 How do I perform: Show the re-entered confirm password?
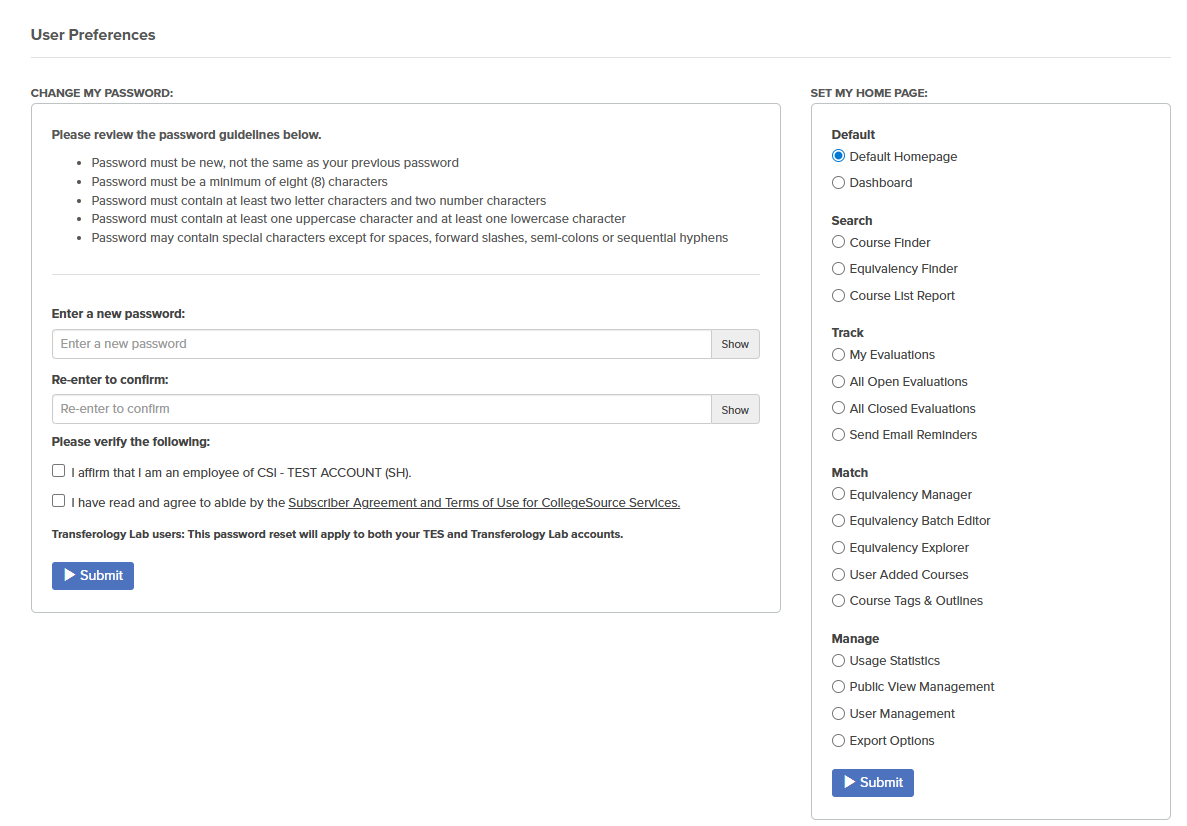pyautogui.click(x=735, y=409)
